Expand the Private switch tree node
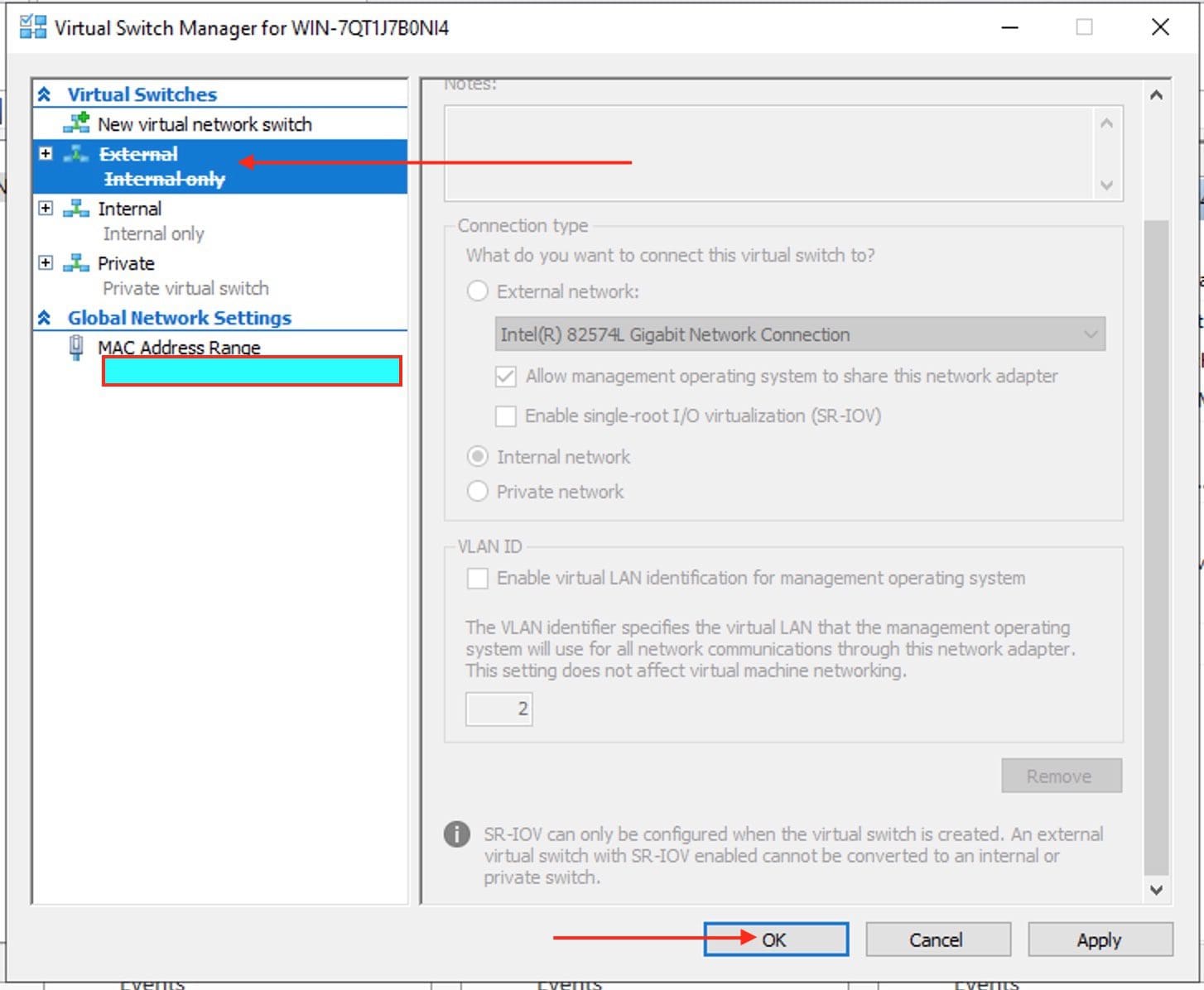Screen dimensions: 1204x990 click(x=46, y=263)
